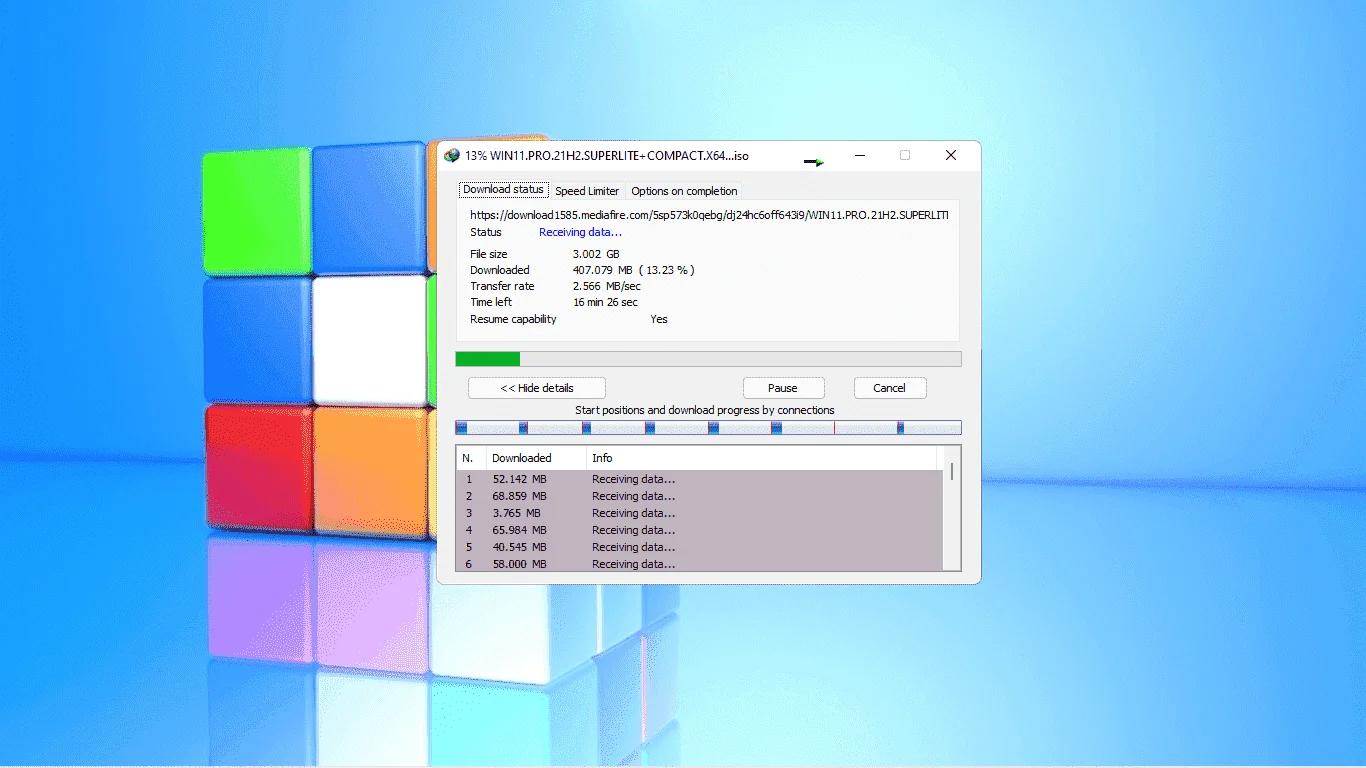Select connection row with 58.000 MB
Screen dimensions: 1366x768
pos(700,564)
